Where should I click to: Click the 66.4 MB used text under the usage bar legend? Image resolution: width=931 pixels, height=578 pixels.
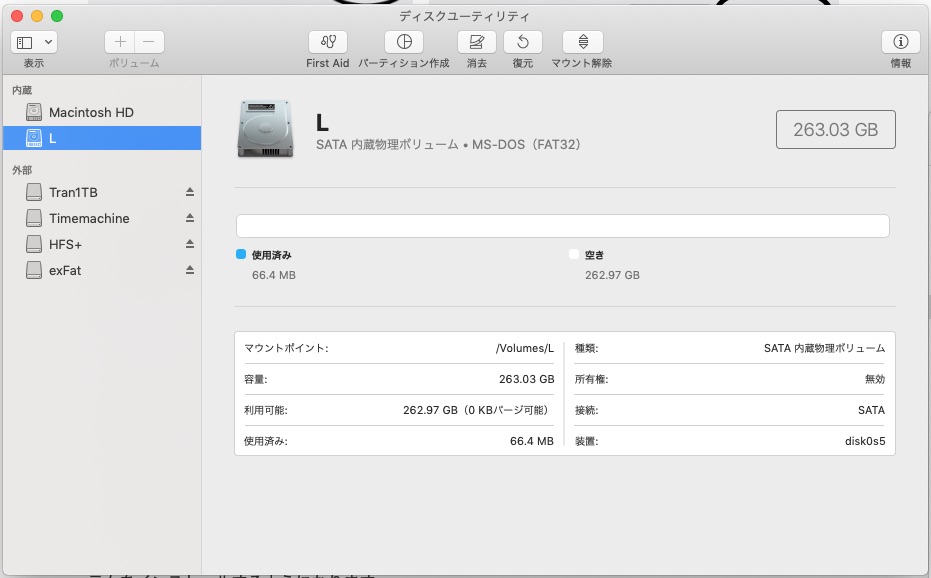(x=274, y=275)
